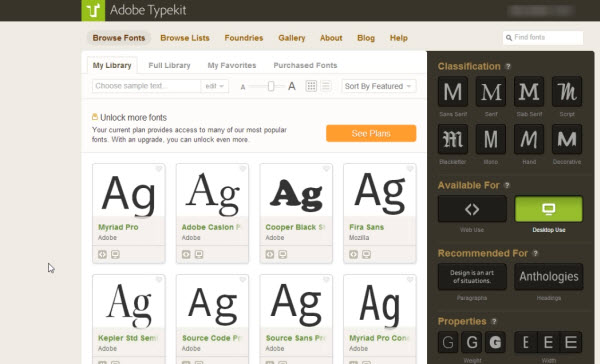Select heavy weight G filter
This screenshot has width=600, height=364.
(x=495, y=342)
